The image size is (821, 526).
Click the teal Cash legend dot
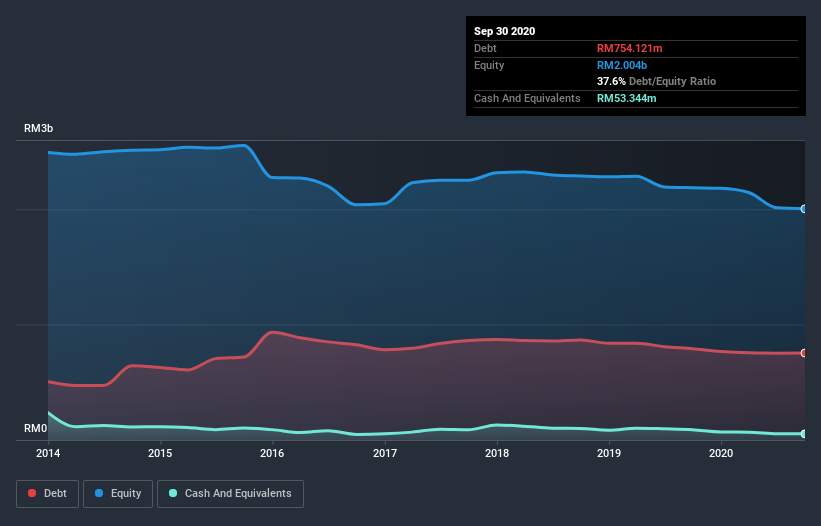click(173, 493)
